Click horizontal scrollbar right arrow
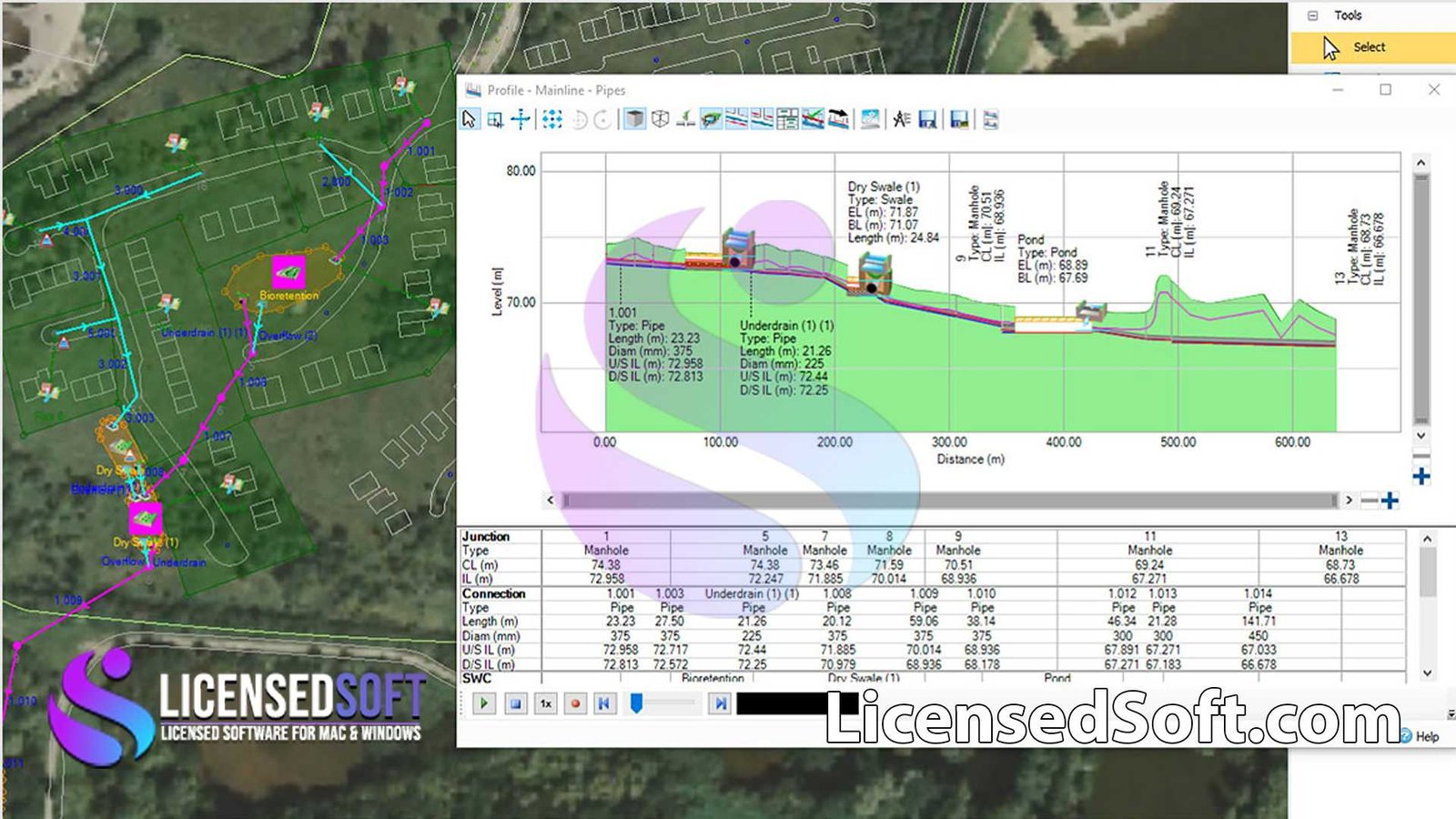1456x819 pixels. pos(1349,500)
